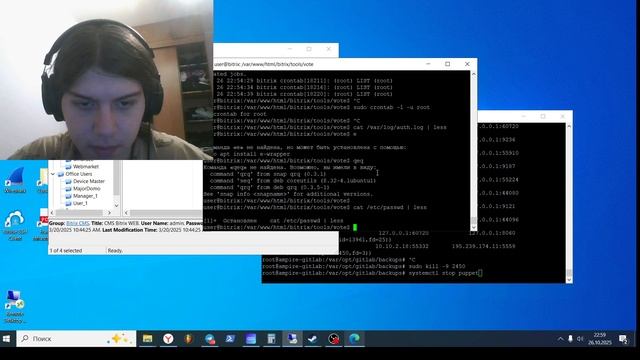Click the tree panel's scroll-left arrow
The height and width of the screenshot is (360, 640).
click(52, 213)
